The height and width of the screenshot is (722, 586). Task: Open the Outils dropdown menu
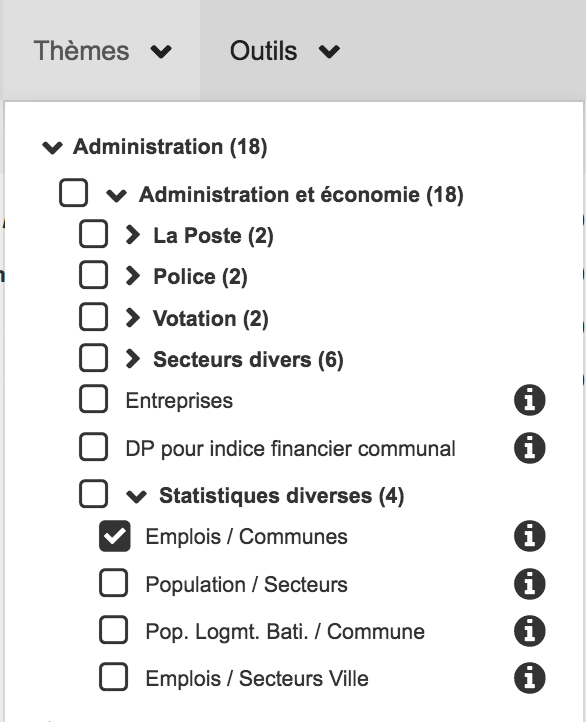pos(284,51)
